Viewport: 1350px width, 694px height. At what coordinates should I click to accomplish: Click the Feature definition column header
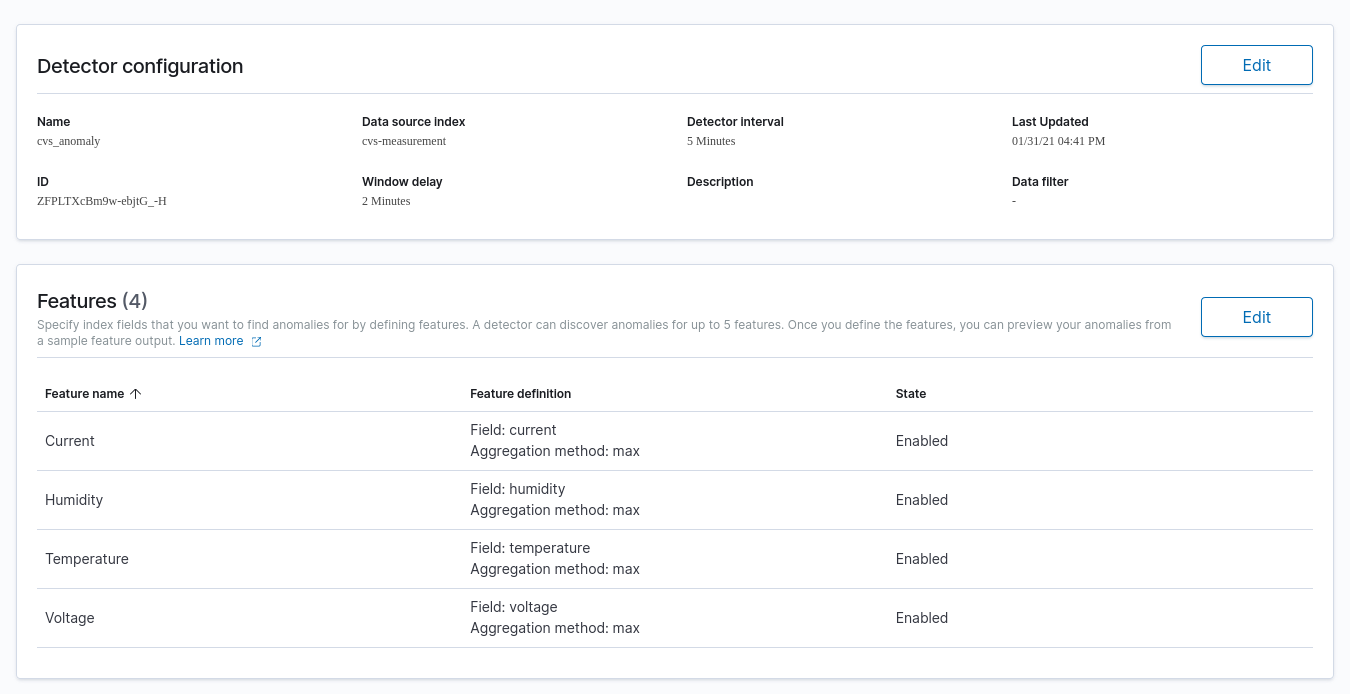coord(520,394)
